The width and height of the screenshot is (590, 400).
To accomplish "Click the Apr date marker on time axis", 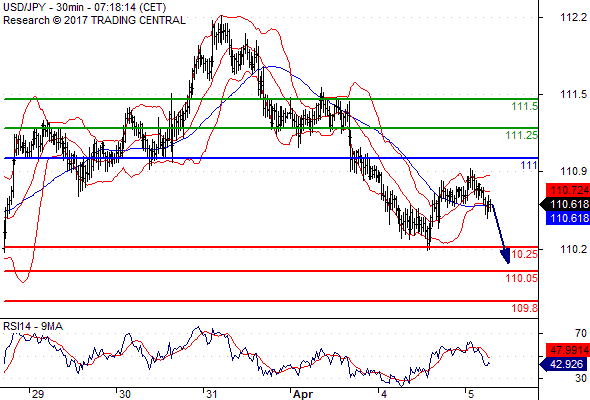I will (302, 394).
